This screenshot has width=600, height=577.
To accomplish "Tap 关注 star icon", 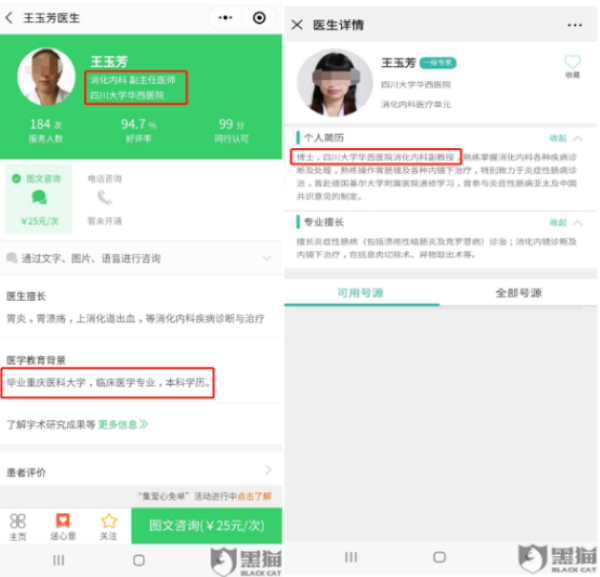I will pos(109,526).
